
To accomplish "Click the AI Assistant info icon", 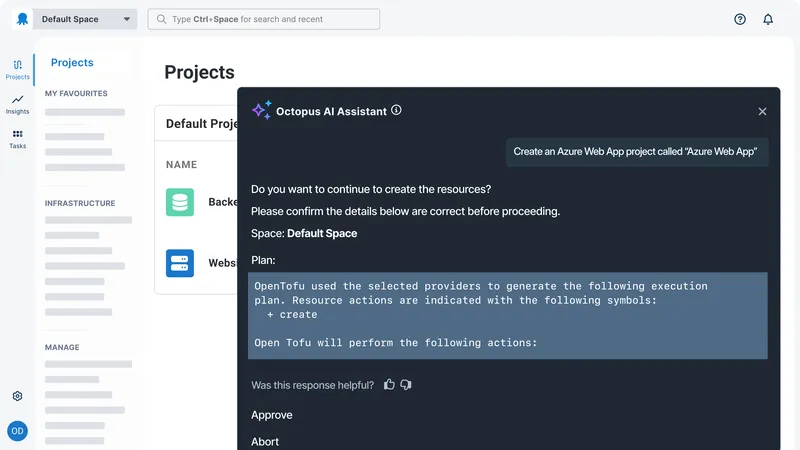I will coord(396,111).
